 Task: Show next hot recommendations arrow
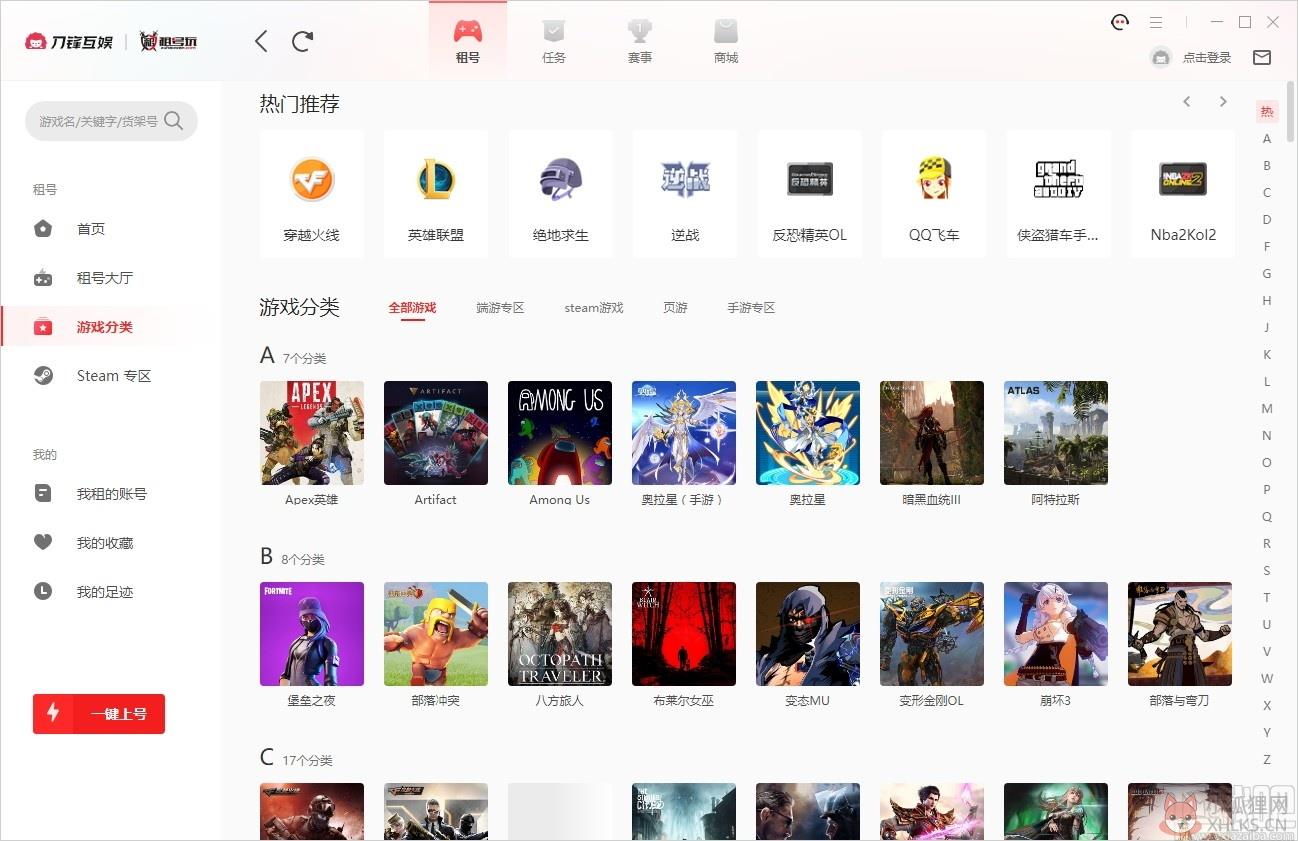pos(1223,102)
